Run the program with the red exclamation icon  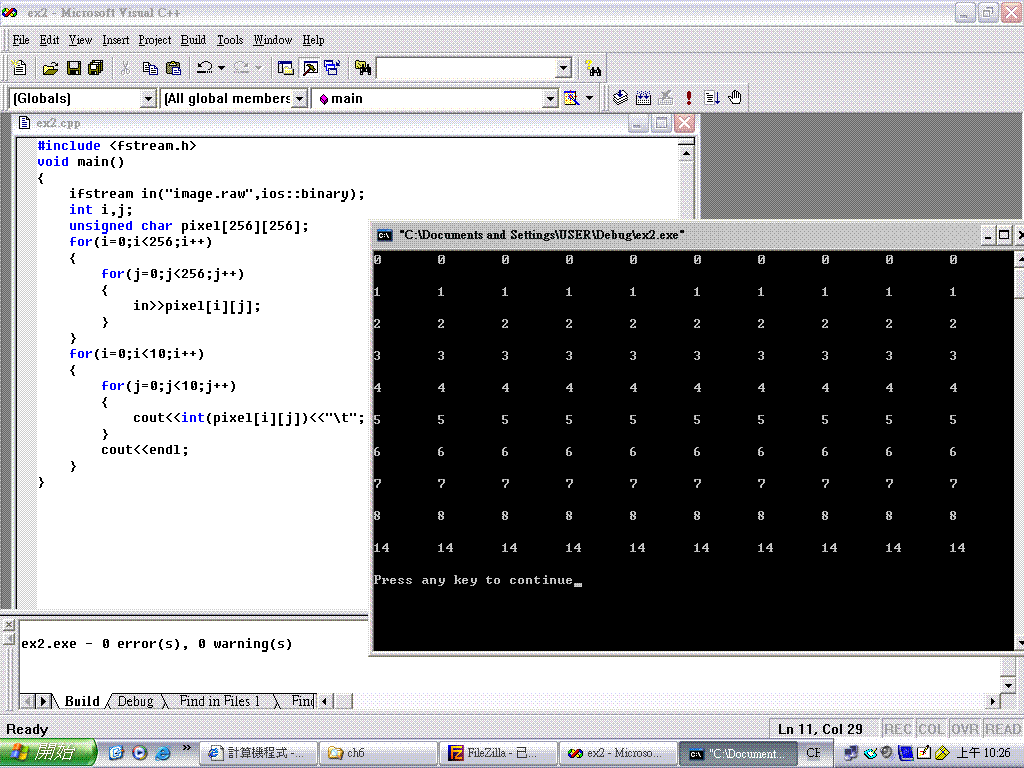(689, 98)
